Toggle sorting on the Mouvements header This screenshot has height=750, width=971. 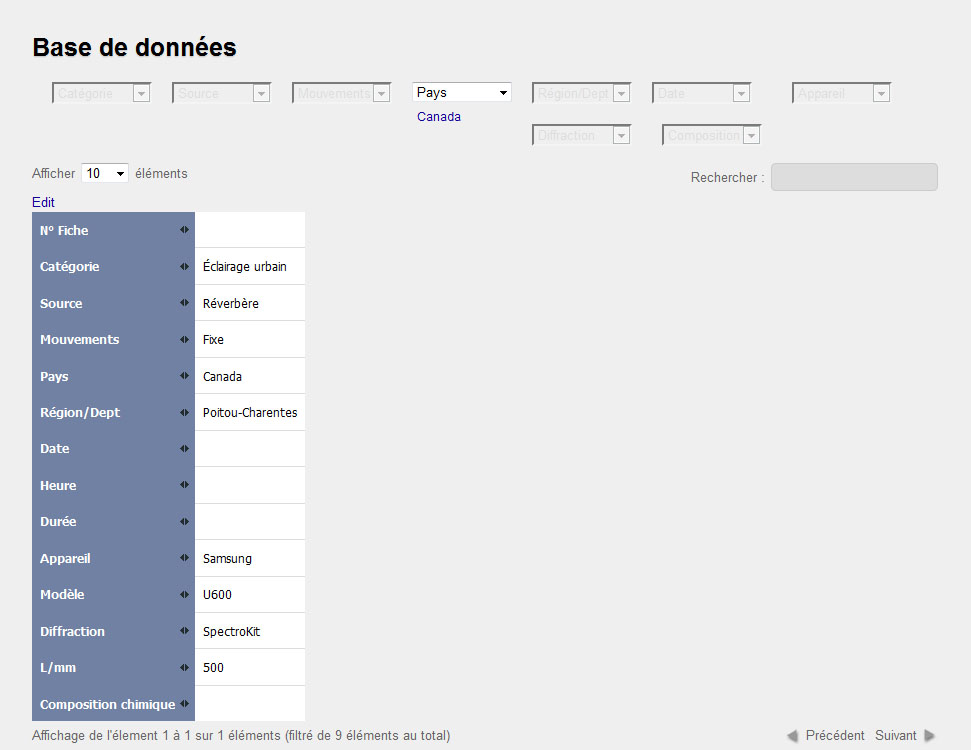click(x=184, y=340)
